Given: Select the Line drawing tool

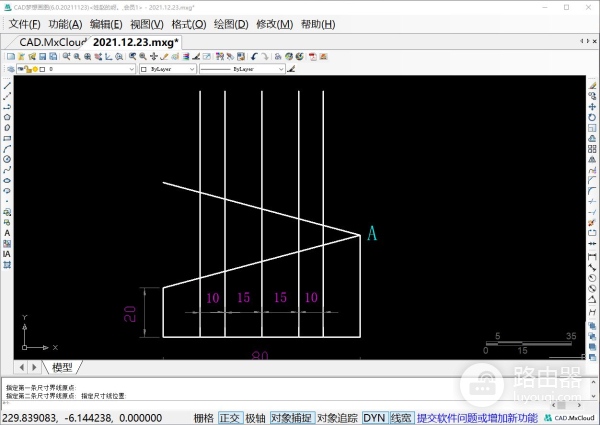Looking at the screenshot, I should coord(7,85).
